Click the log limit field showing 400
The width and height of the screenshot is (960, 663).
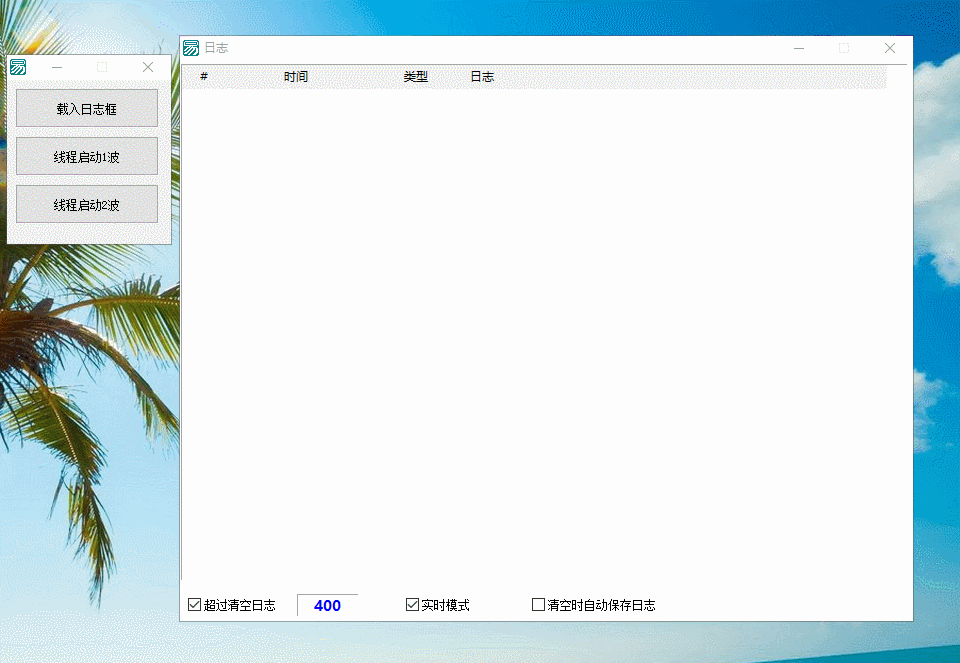click(x=327, y=605)
